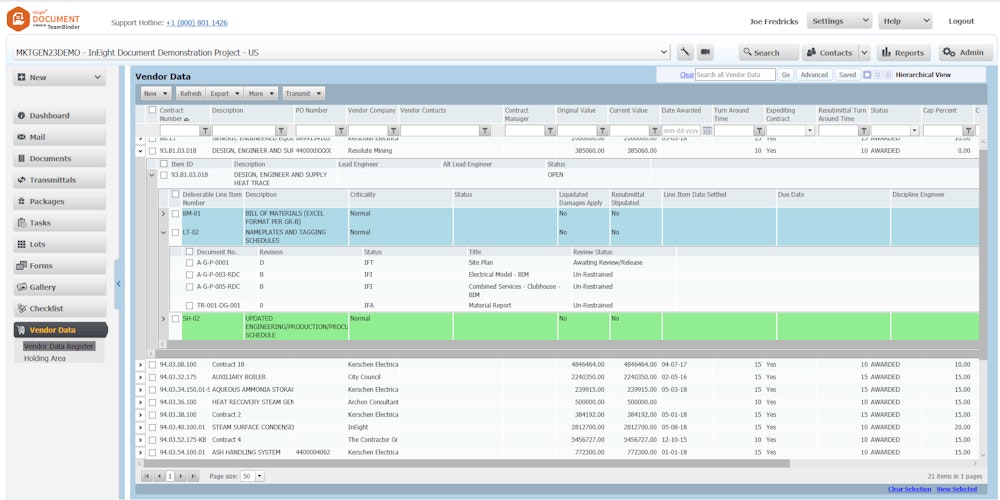Select Holding Area under Vendor Data

point(45,358)
